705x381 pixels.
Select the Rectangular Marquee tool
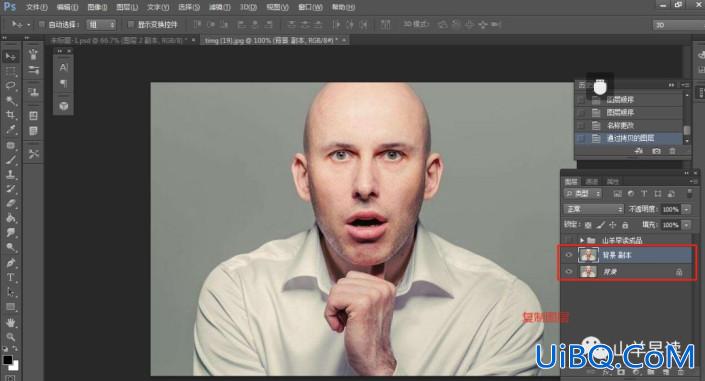[10, 71]
